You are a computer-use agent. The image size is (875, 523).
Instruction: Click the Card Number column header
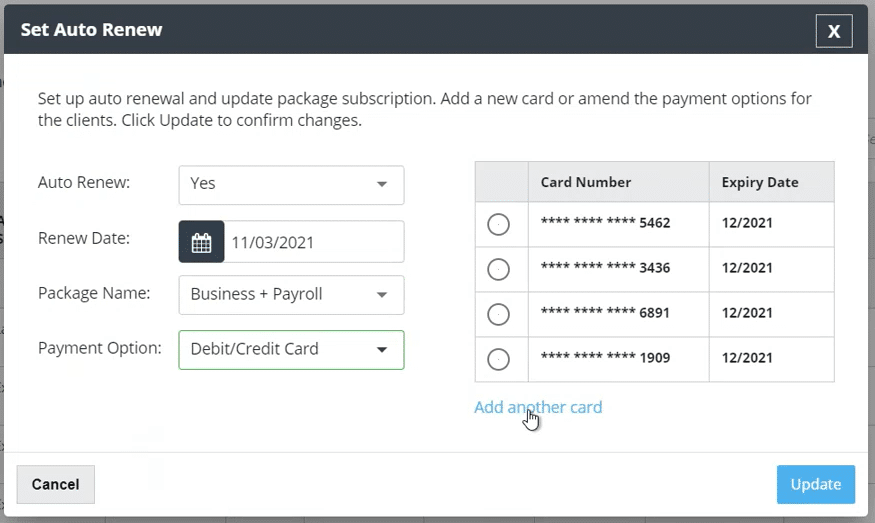(x=586, y=182)
